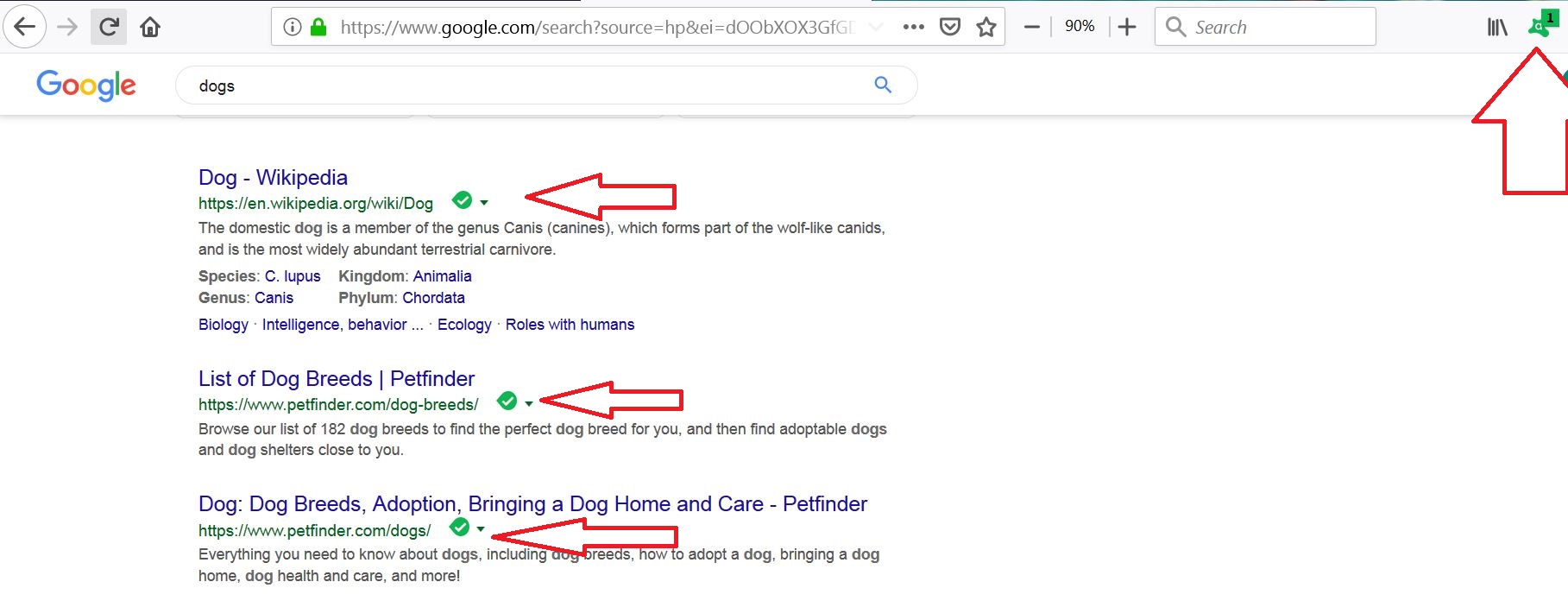Open the green extension icon with badge
The width and height of the screenshot is (1568, 607).
point(1541,25)
